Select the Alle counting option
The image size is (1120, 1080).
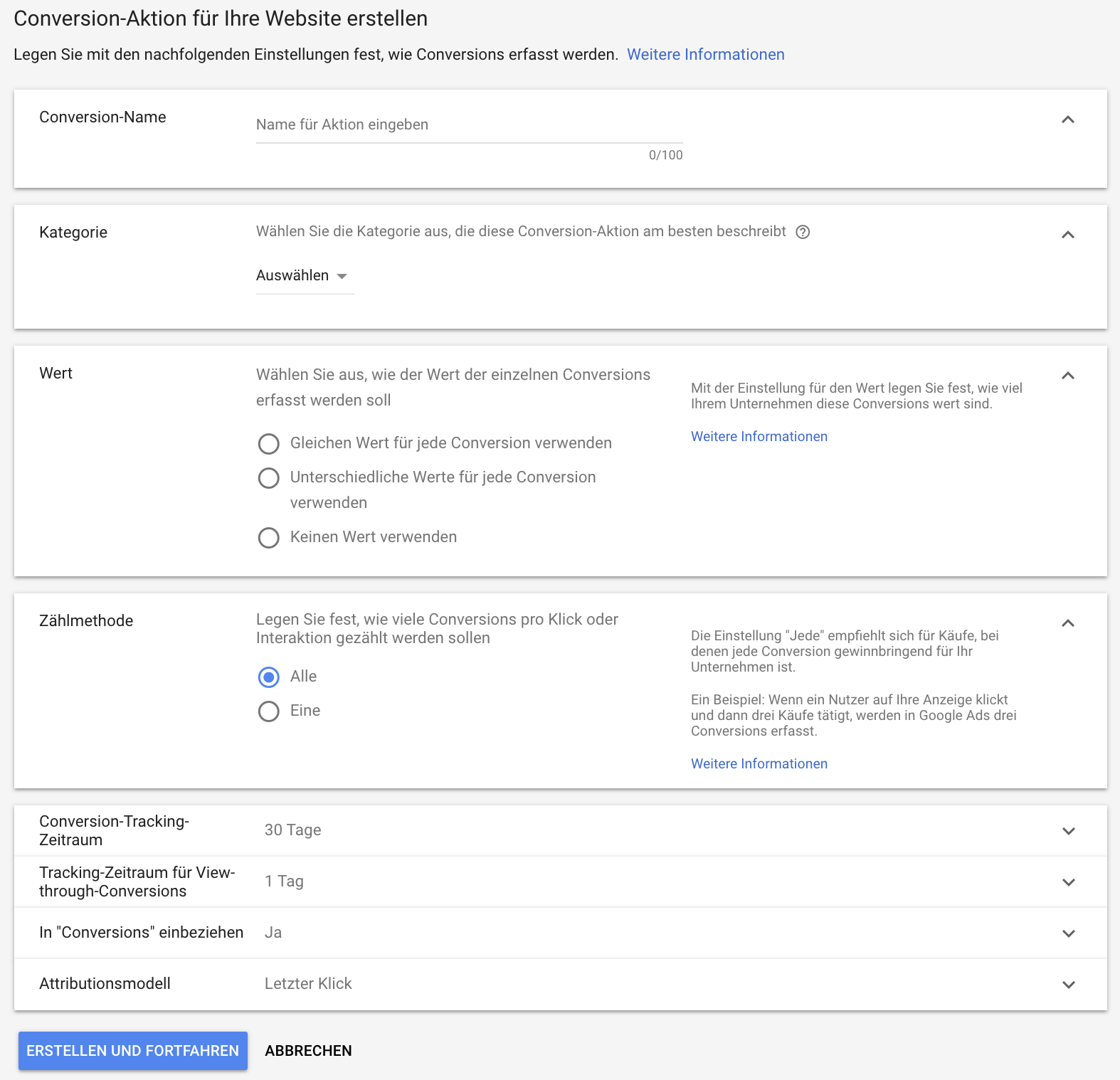point(268,677)
